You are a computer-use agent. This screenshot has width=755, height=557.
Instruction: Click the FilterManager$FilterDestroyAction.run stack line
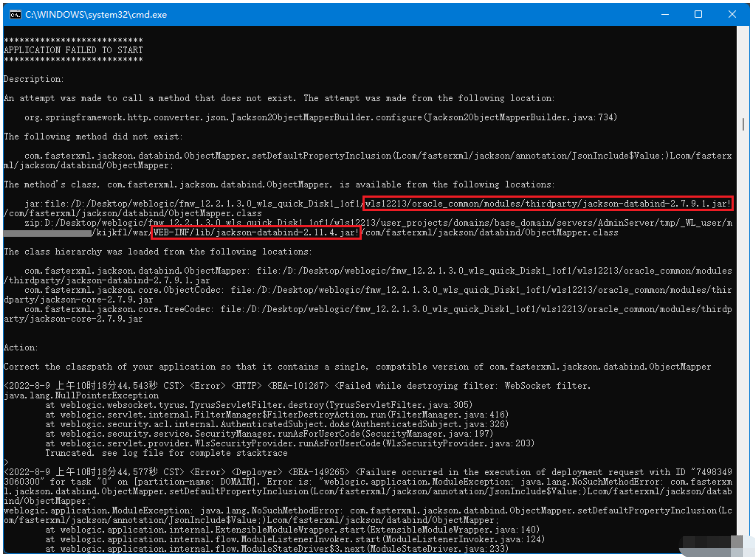pos(277,415)
